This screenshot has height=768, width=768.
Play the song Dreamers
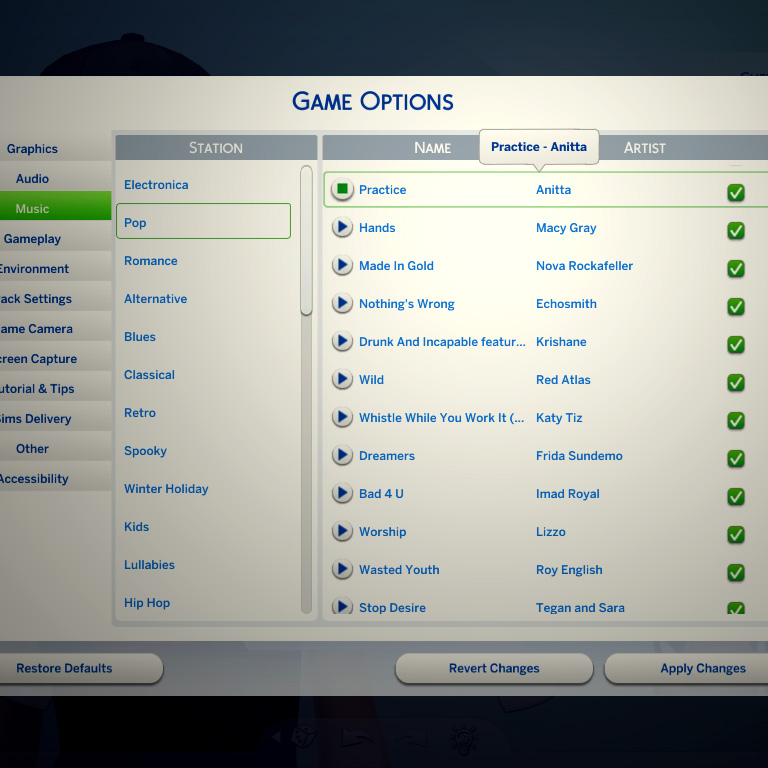coord(342,456)
